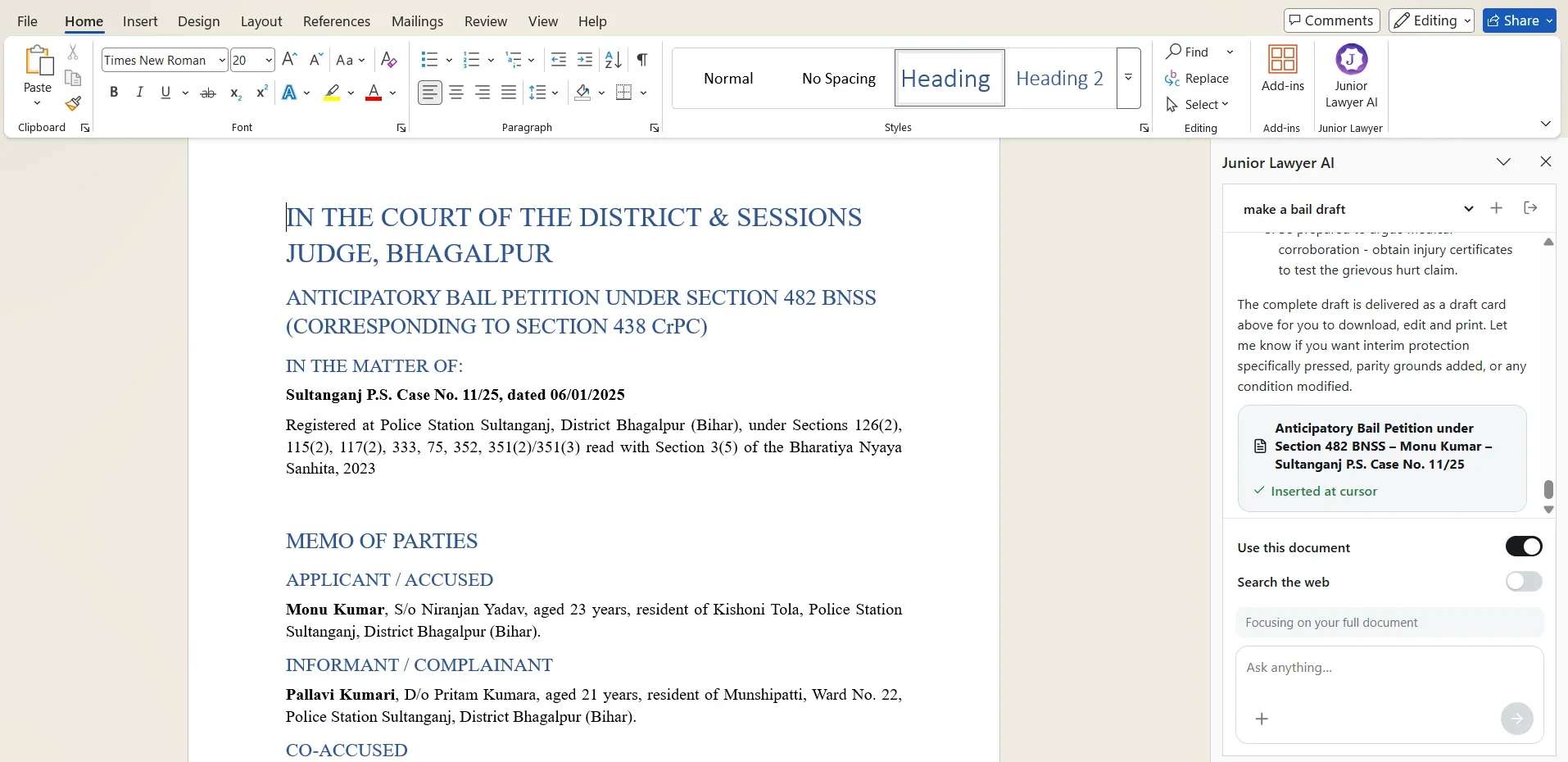Screen dimensions: 1568x762
Task: Toggle bold formatting
Action: pos(114,93)
